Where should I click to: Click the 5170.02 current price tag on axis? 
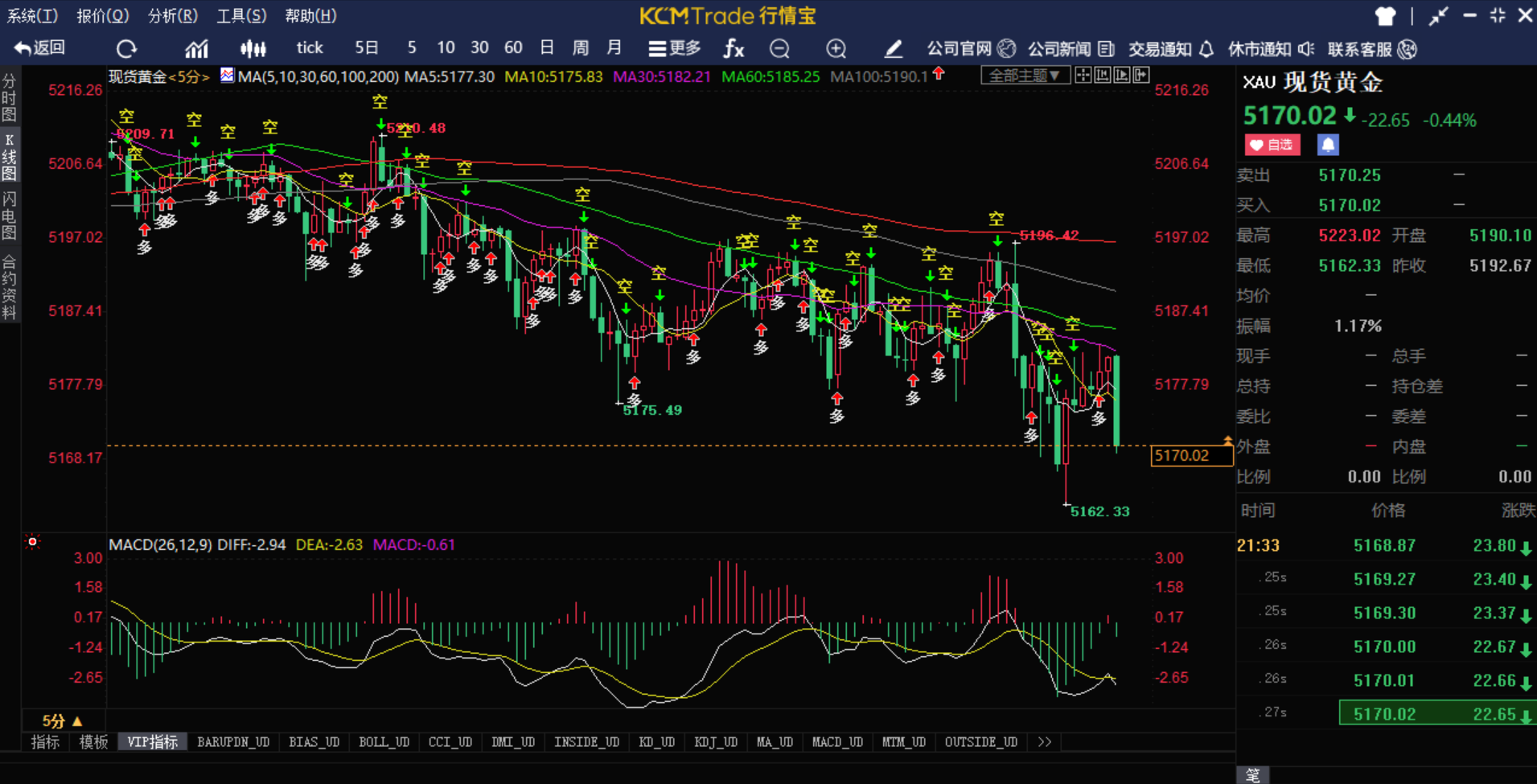click(x=1192, y=456)
